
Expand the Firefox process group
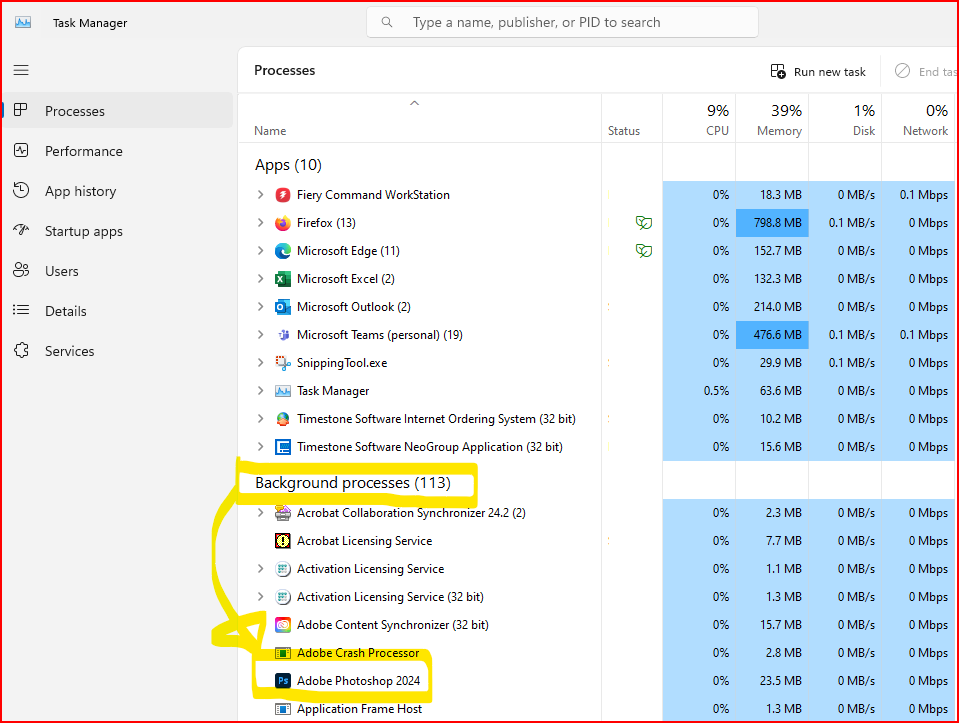pos(261,223)
